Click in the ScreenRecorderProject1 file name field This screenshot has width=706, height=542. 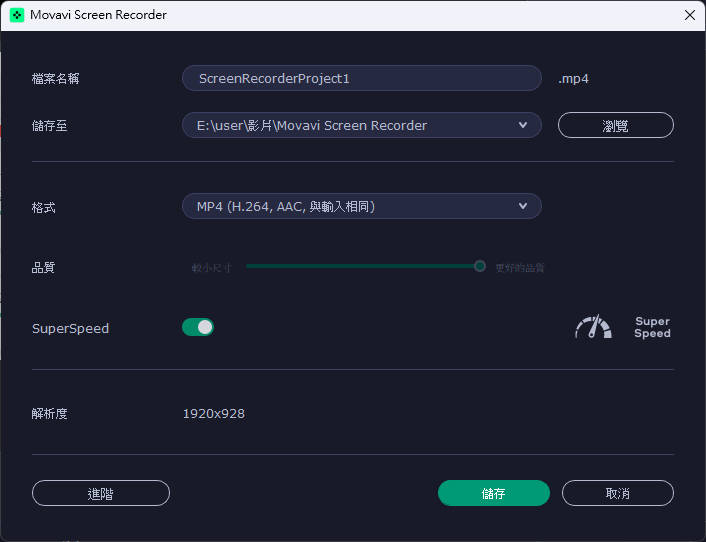click(x=362, y=78)
